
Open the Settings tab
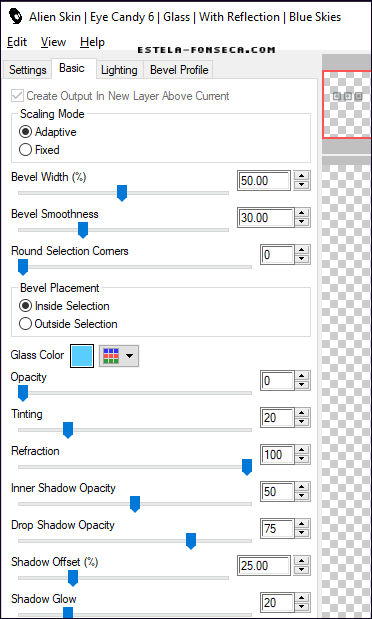pyautogui.click(x=28, y=70)
